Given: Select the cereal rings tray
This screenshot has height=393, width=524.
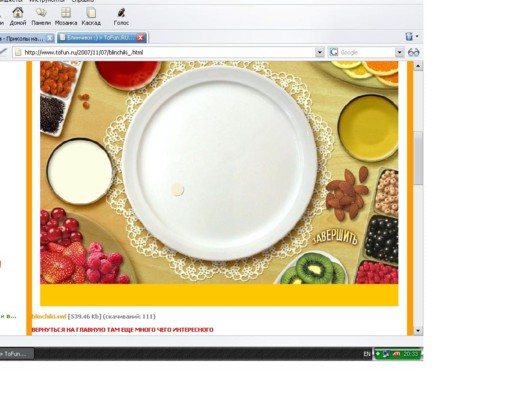Looking at the screenshot, I should [x=387, y=192].
